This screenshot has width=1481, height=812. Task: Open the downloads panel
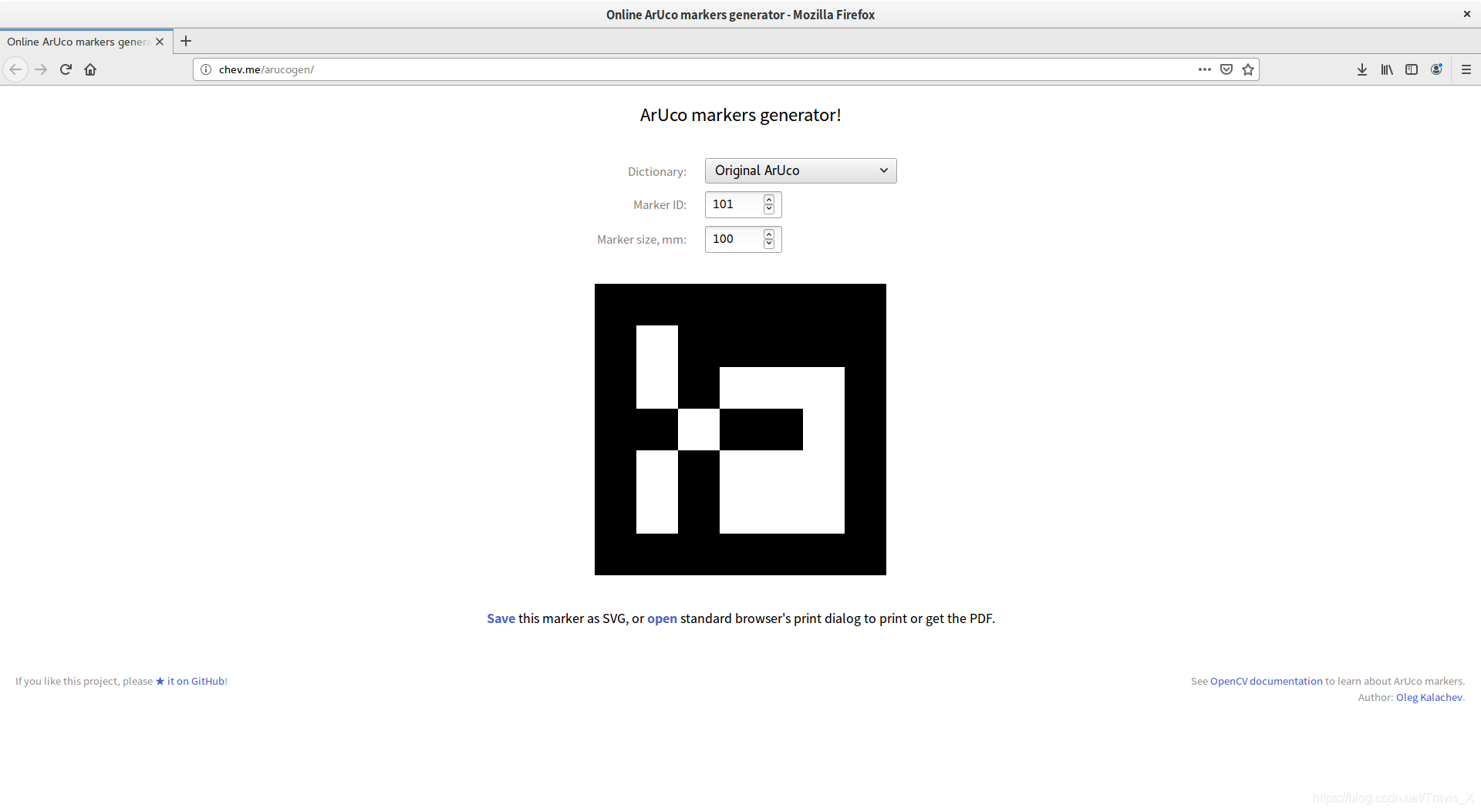tap(1362, 69)
